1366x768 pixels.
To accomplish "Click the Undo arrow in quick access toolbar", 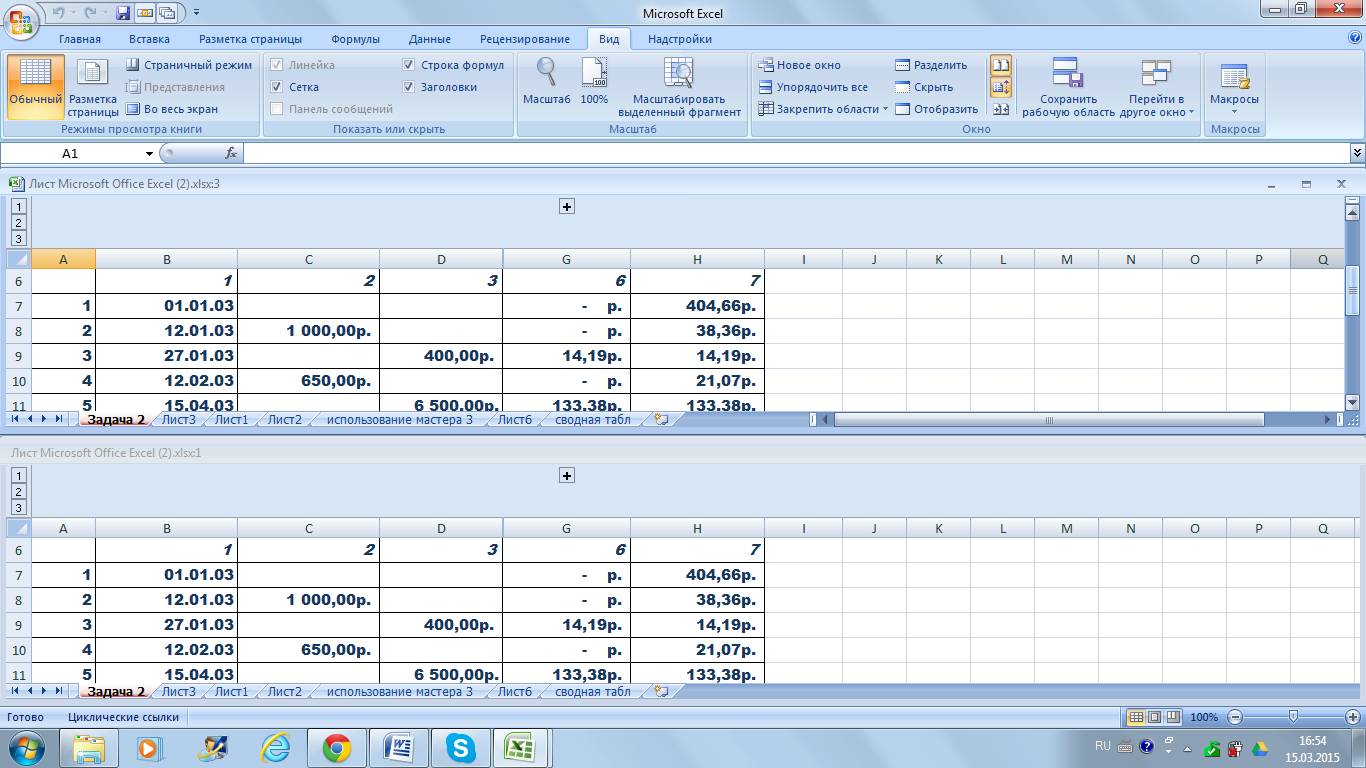I will coord(58,13).
